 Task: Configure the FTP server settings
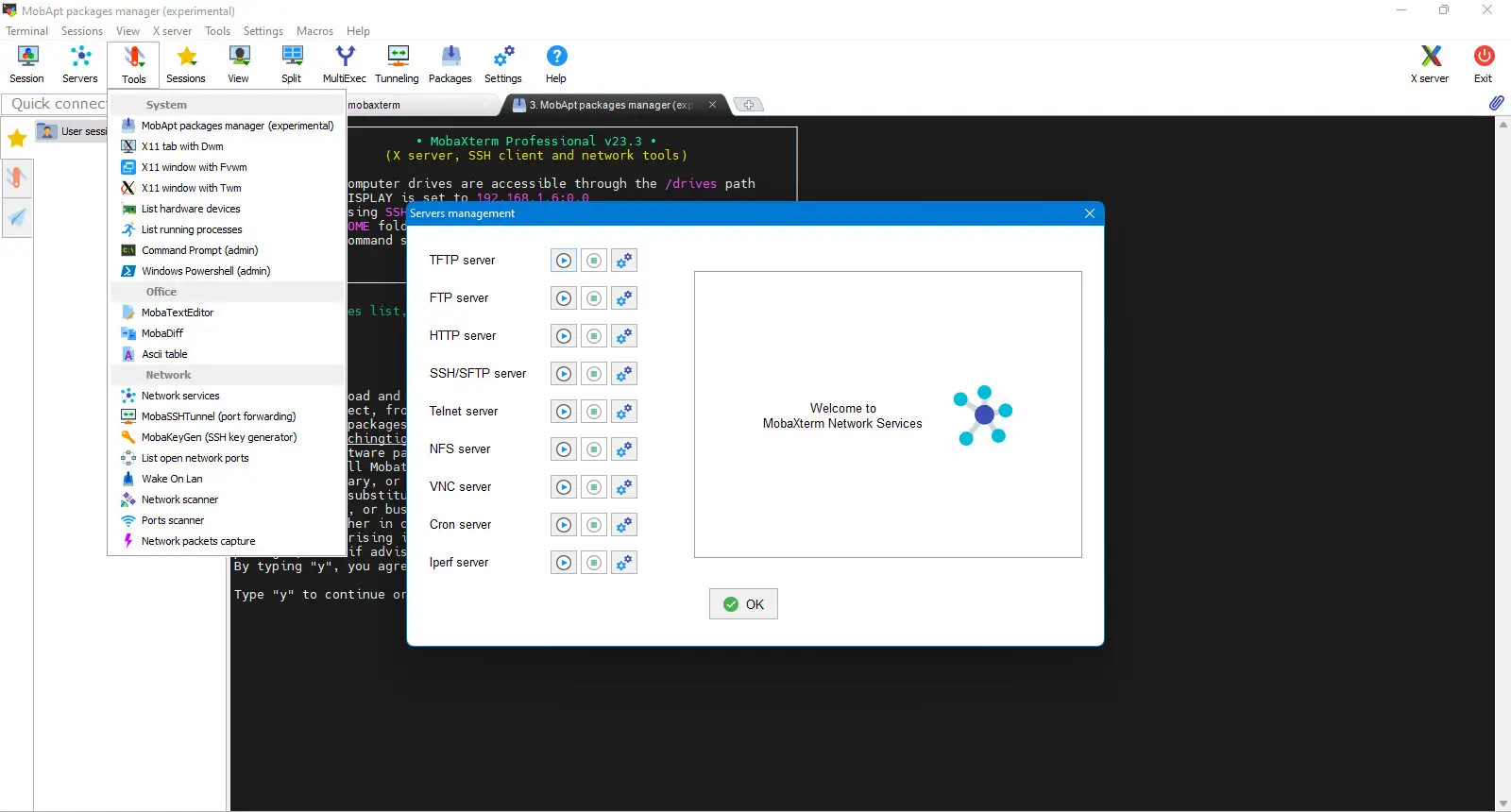[624, 298]
